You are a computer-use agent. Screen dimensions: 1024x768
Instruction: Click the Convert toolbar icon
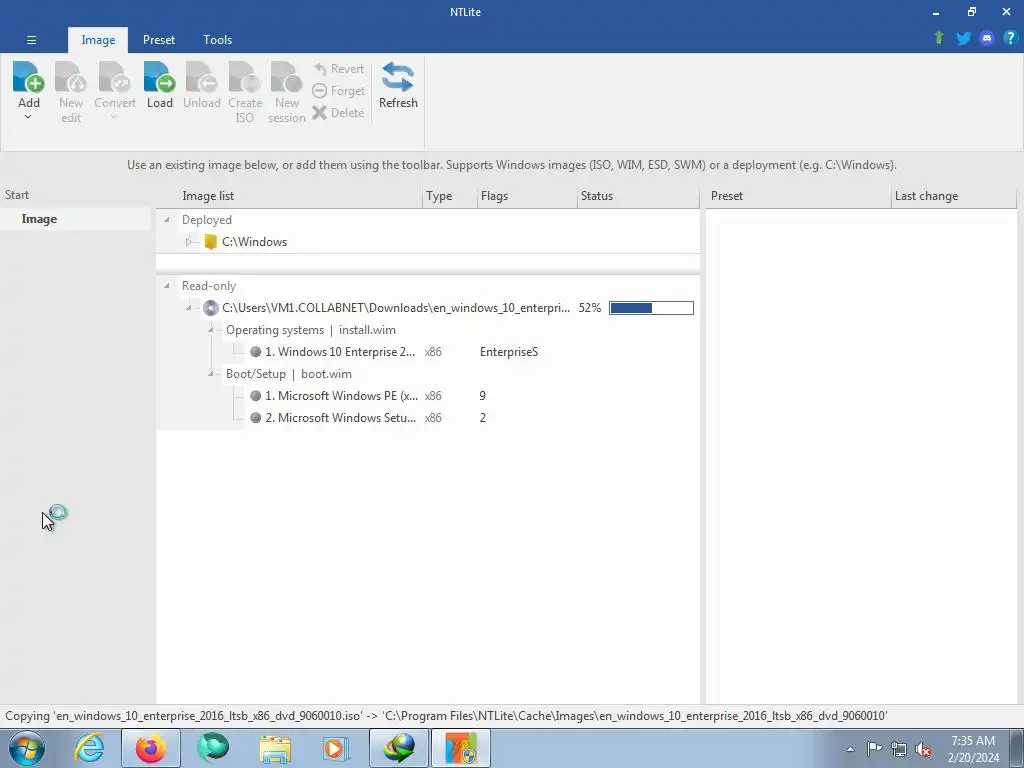(x=114, y=77)
